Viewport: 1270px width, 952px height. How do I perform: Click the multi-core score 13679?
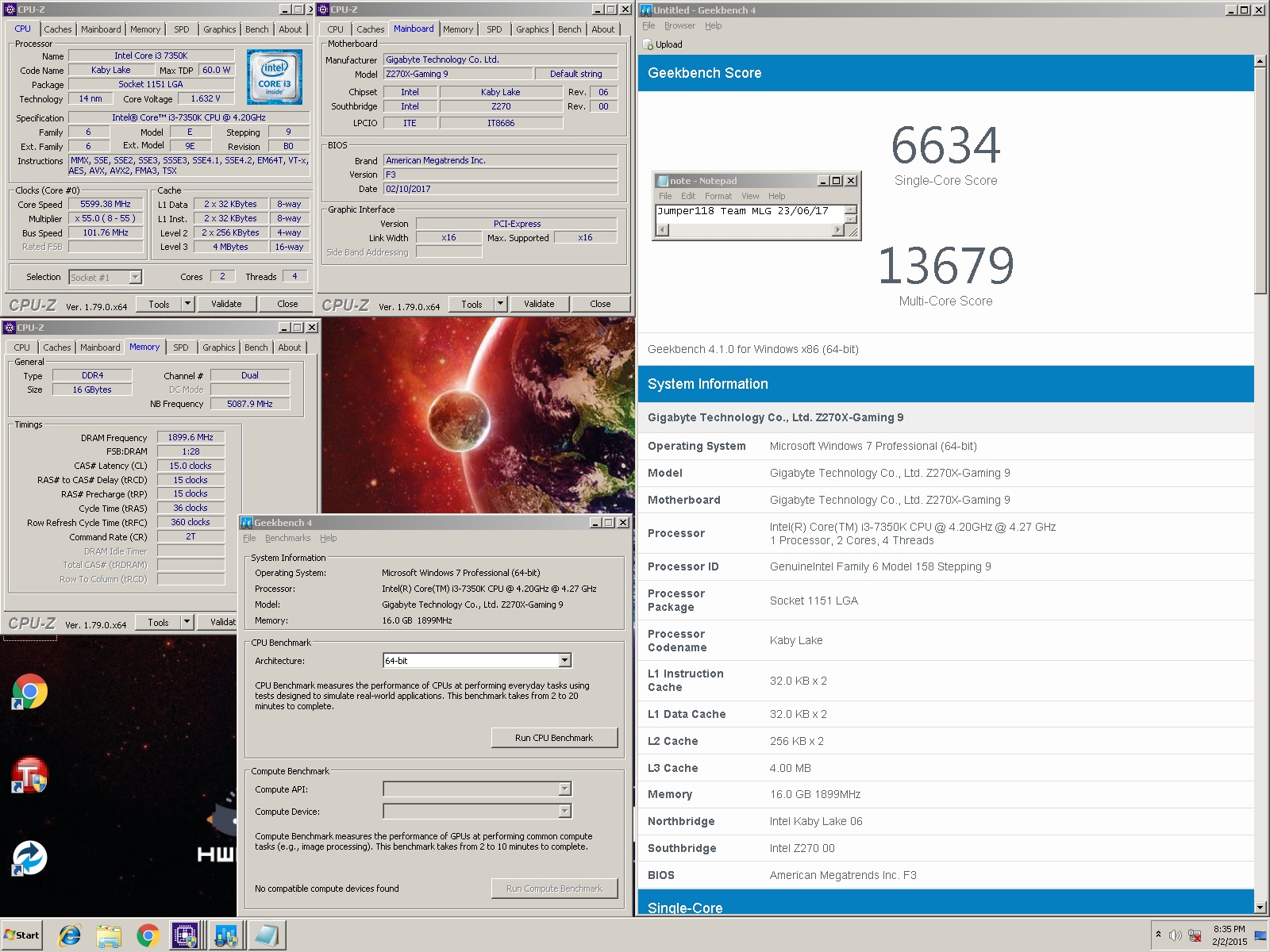point(945,266)
